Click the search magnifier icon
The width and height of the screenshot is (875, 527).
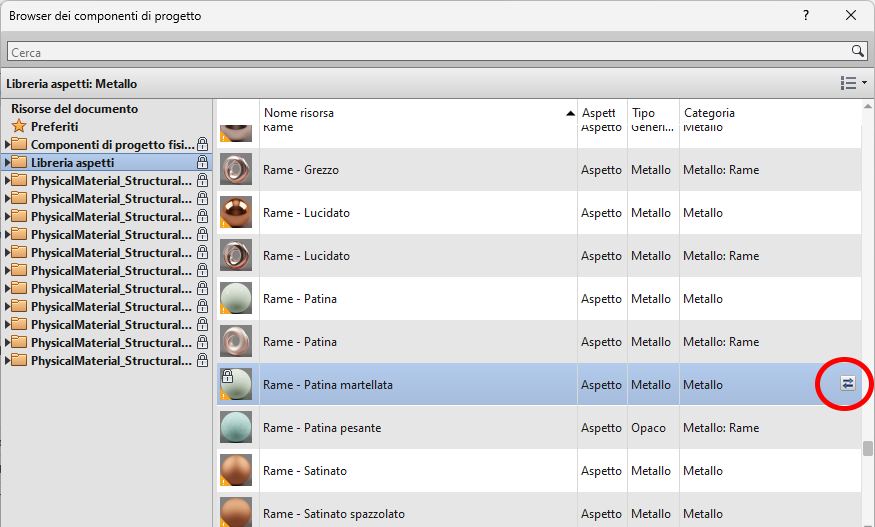(x=857, y=51)
